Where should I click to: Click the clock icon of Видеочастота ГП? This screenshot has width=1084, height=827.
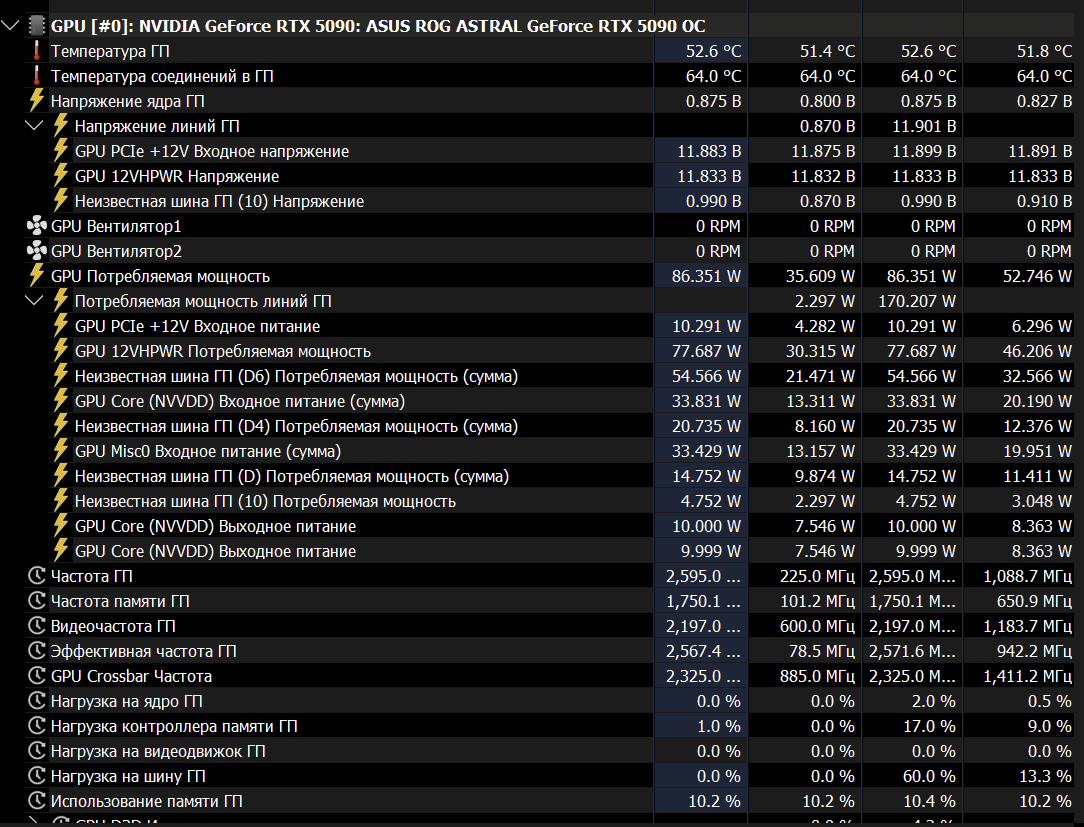pos(37,626)
